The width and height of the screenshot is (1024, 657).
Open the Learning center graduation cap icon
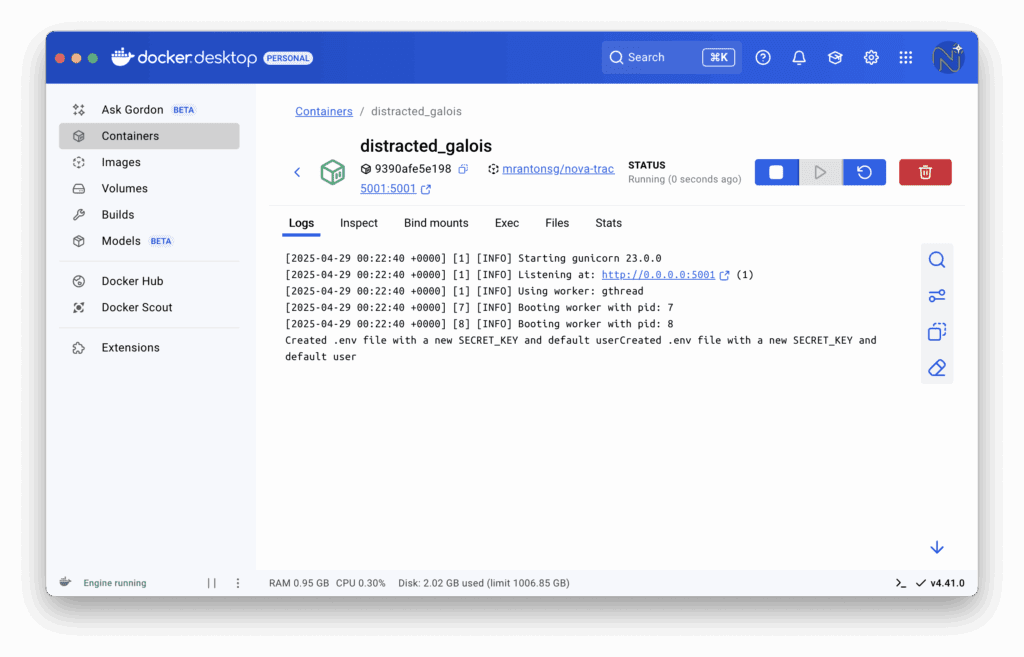[x=835, y=57]
